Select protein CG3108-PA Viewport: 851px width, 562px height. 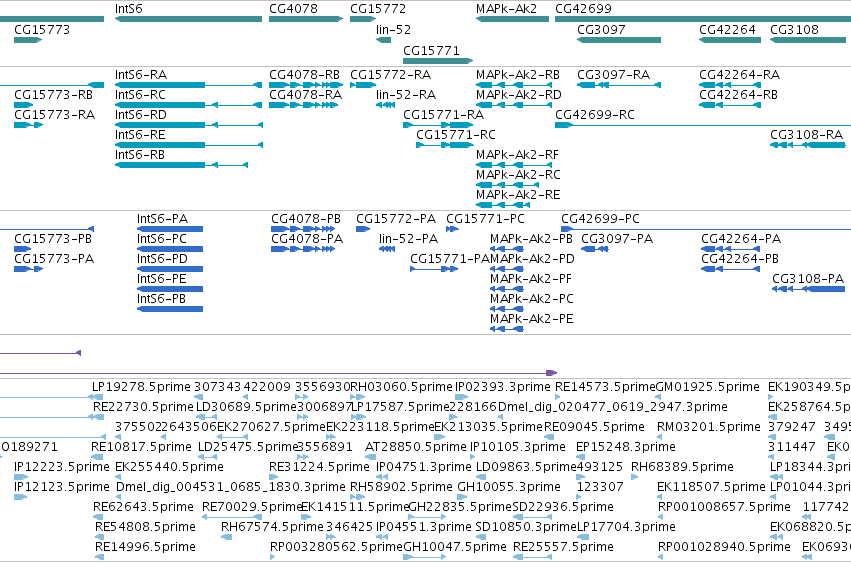pyautogui.click(x=809, y=289)
